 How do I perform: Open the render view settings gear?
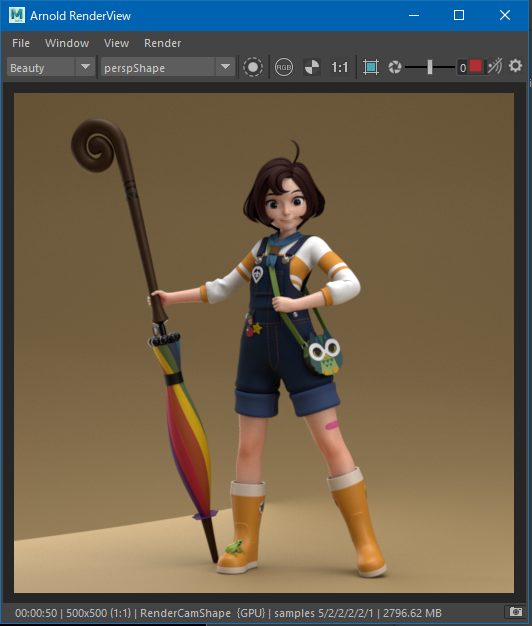[x=515, y=66]
